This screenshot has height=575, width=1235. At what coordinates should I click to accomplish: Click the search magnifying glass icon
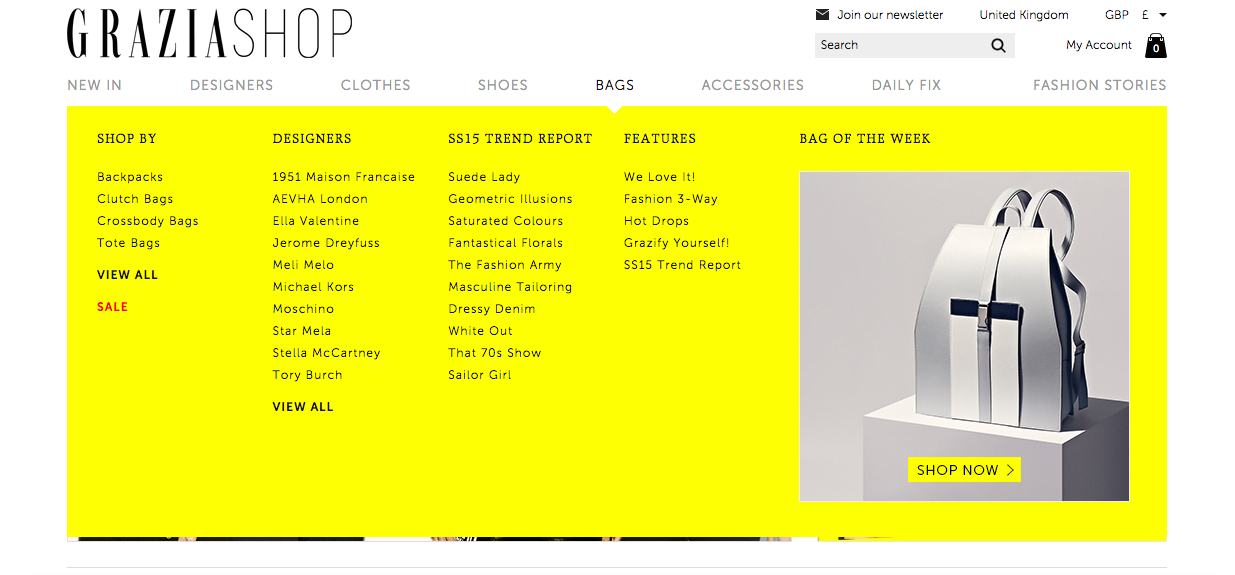[x=998, y=45]
